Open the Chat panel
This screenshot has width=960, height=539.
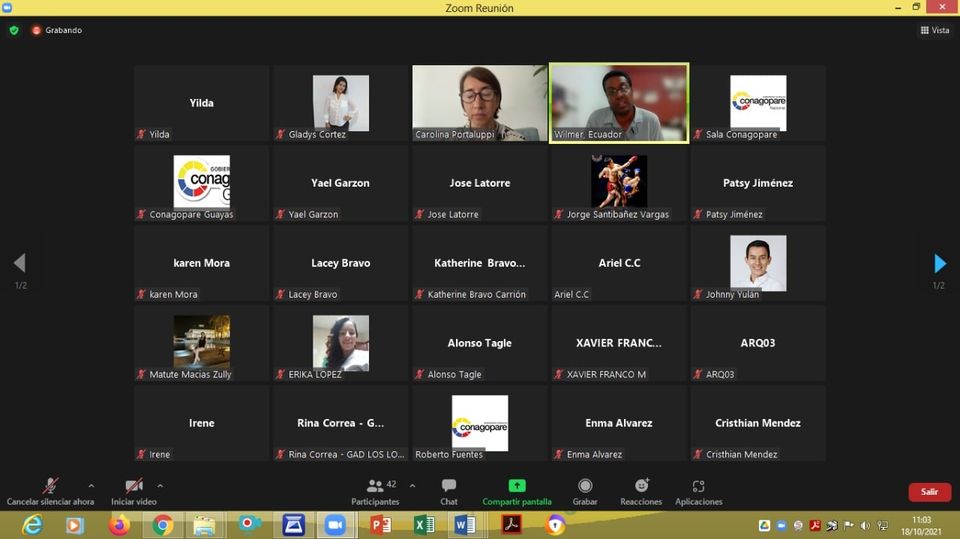click(x=449, y=486)
